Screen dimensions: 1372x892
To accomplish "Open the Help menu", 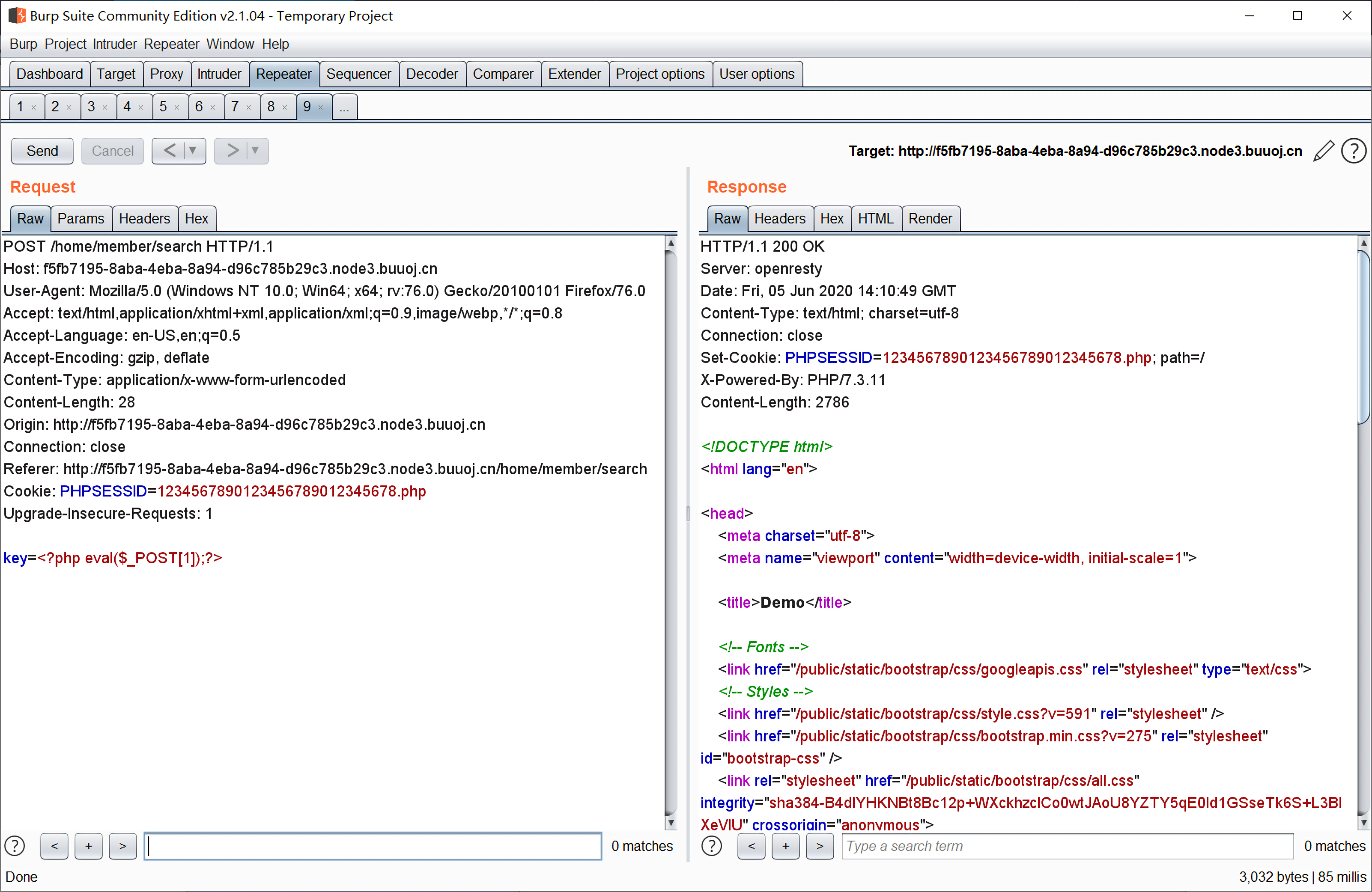I will pyautogui.click(x=275, y=44).
